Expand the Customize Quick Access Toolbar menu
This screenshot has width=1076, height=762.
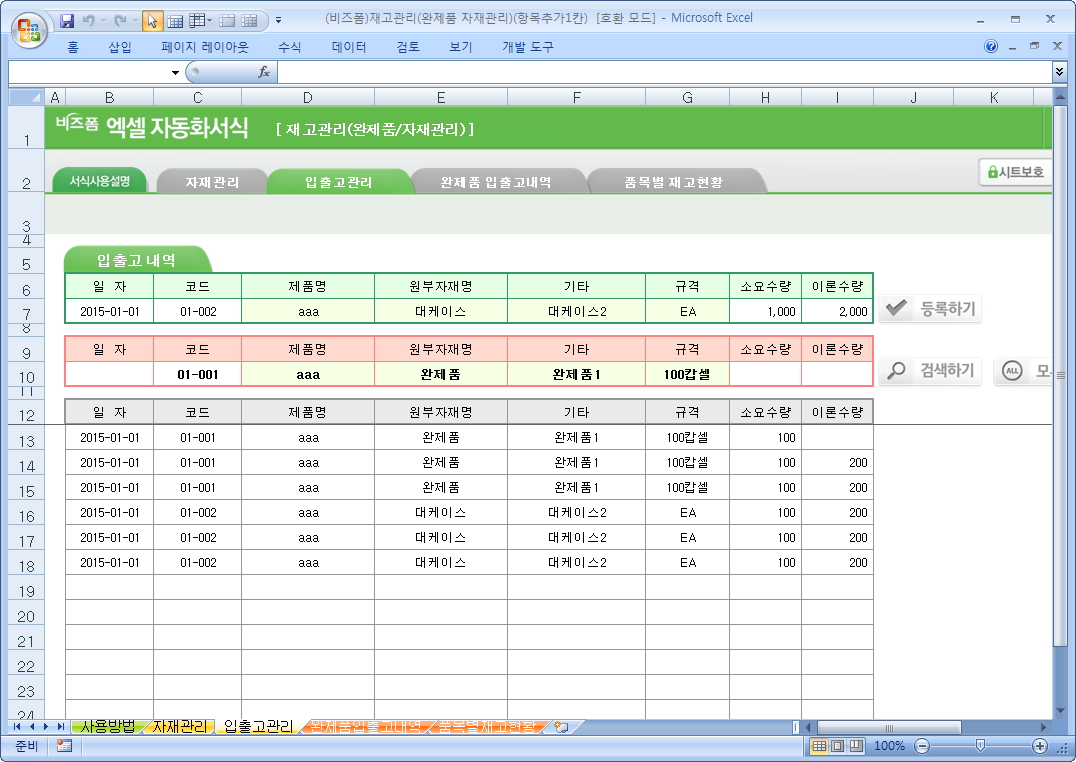tap(278, 19)
